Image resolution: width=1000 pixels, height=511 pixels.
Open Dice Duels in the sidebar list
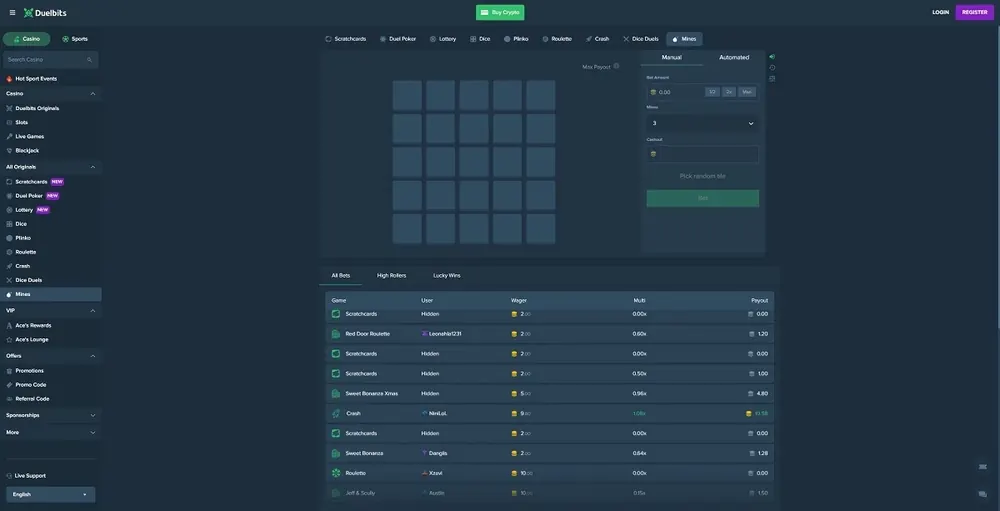click(28, 280)
